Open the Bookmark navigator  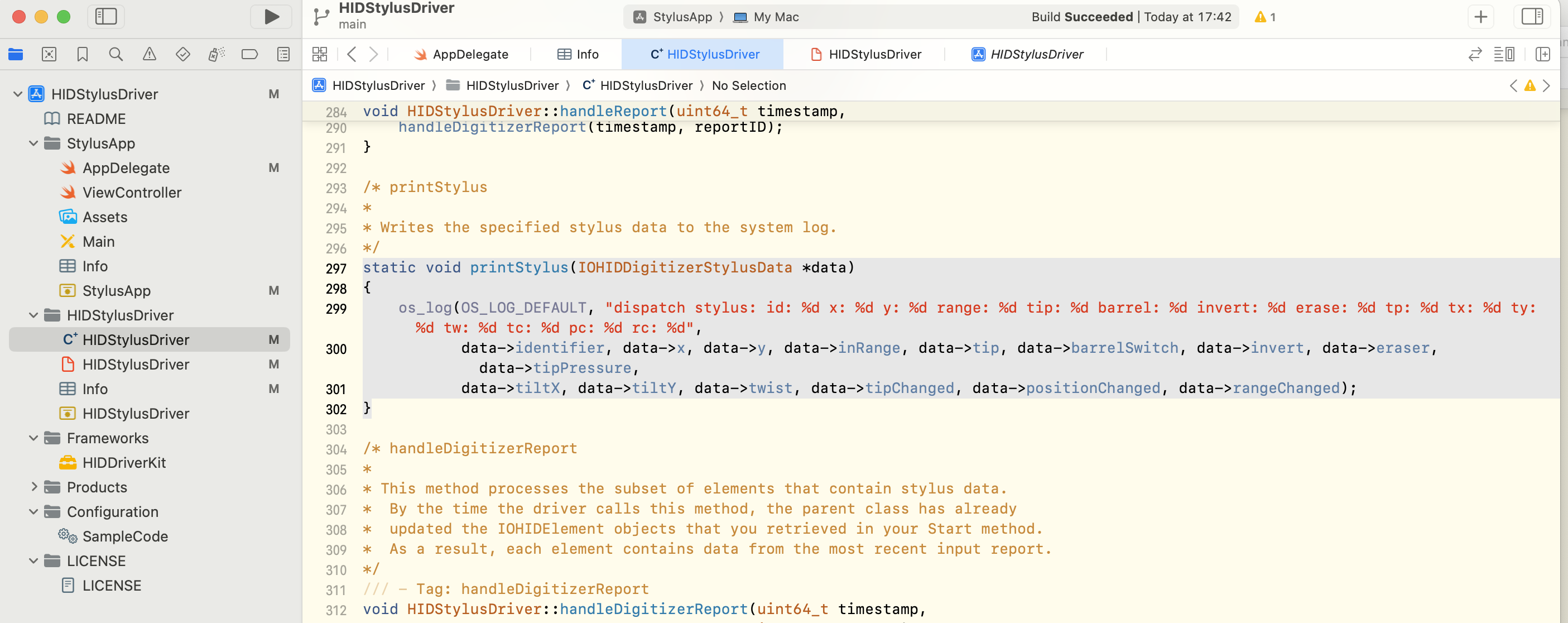[x=83, y=55]
